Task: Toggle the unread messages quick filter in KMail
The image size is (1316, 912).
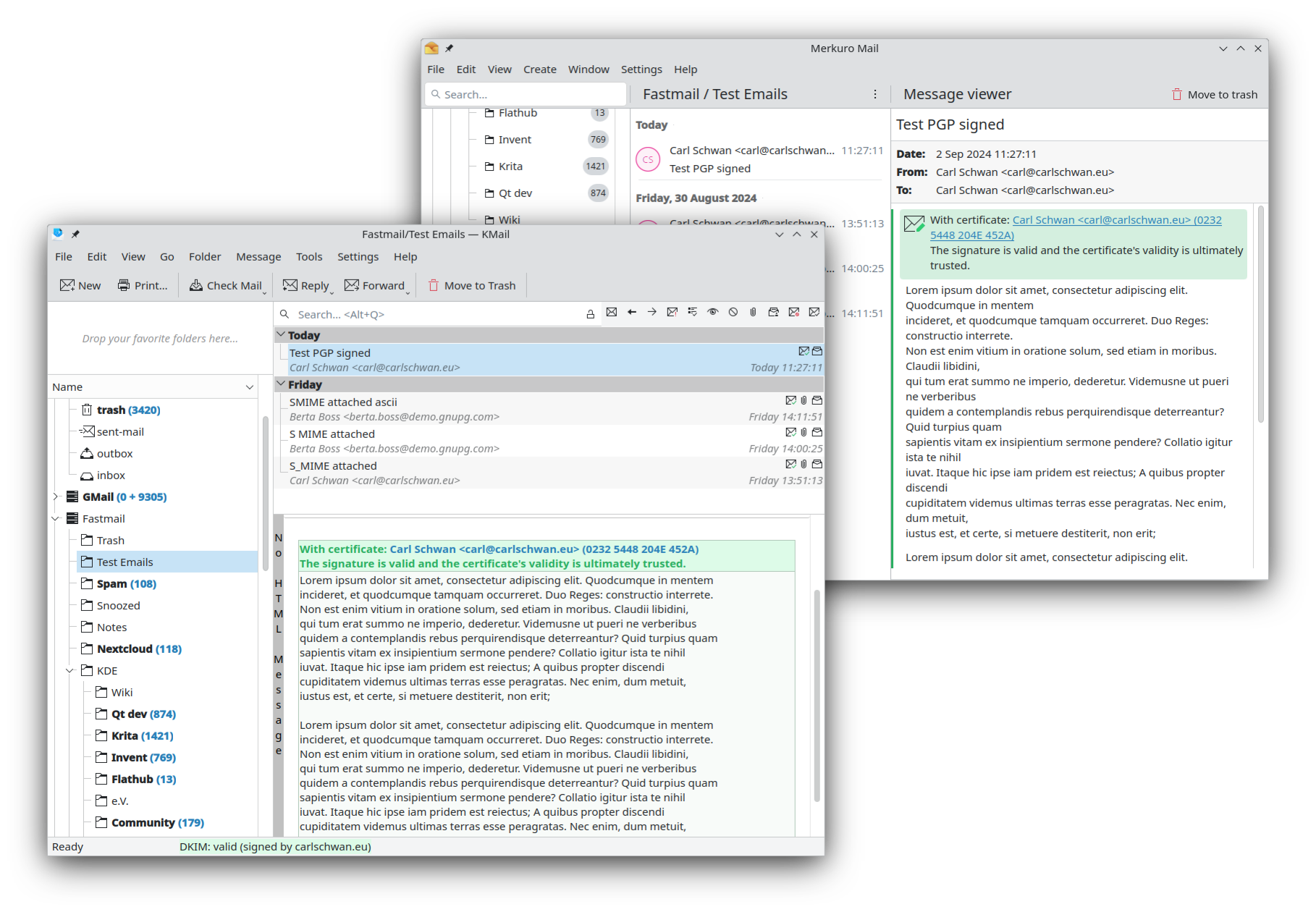Action: click(612, 312)
